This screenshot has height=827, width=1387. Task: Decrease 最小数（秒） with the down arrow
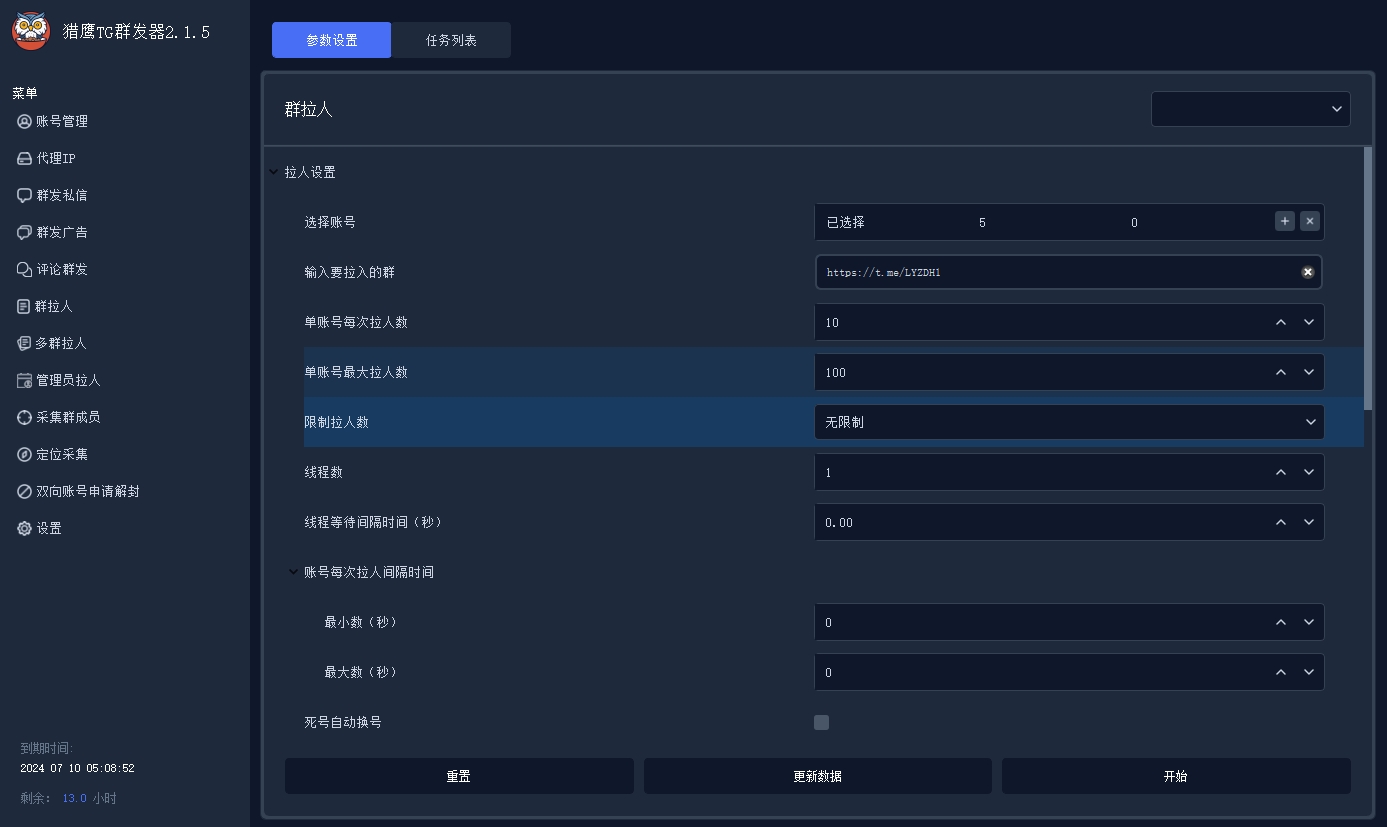[1309, 622]
